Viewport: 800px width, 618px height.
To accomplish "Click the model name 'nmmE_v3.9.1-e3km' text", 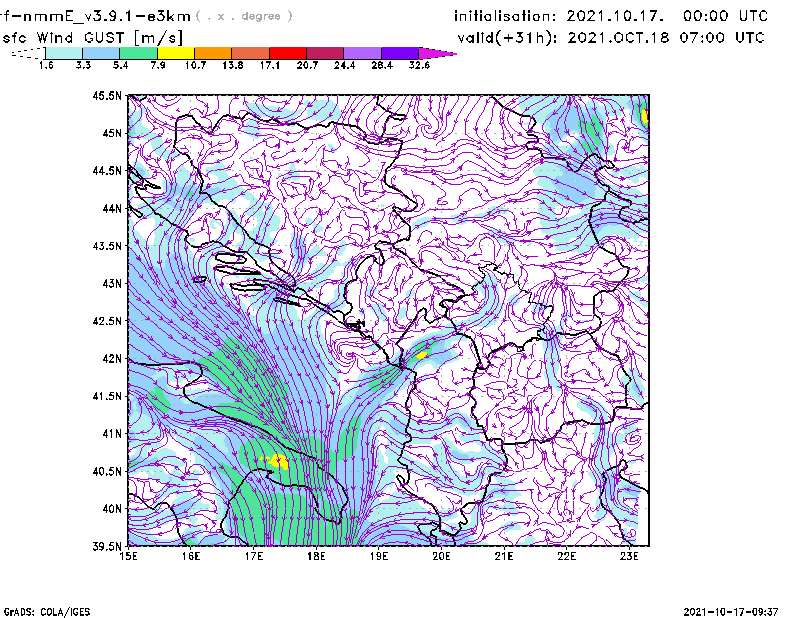I will point(107,16).
